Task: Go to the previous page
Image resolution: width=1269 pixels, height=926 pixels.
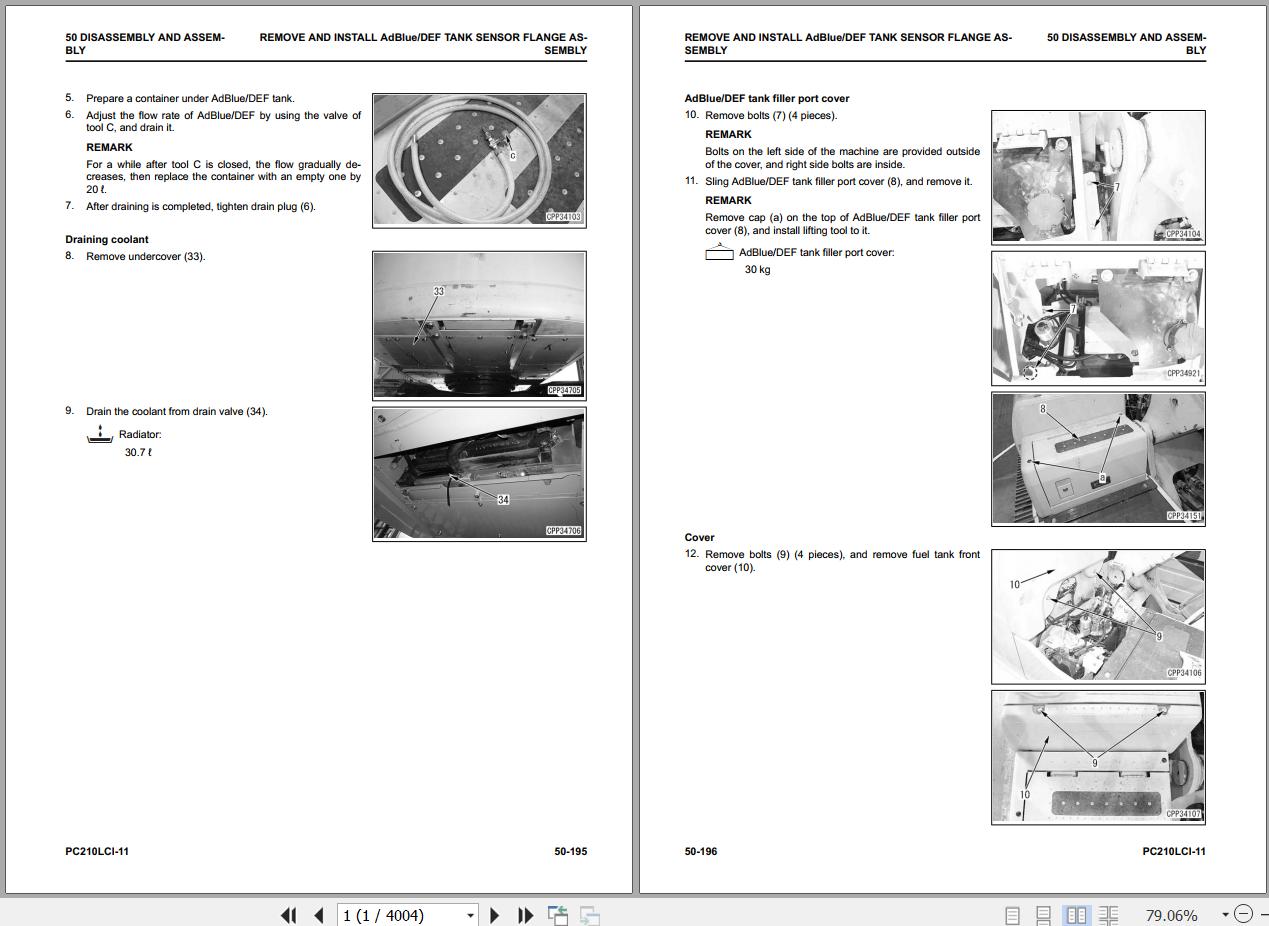Action: pyautogui.click(x=319, y=915)
